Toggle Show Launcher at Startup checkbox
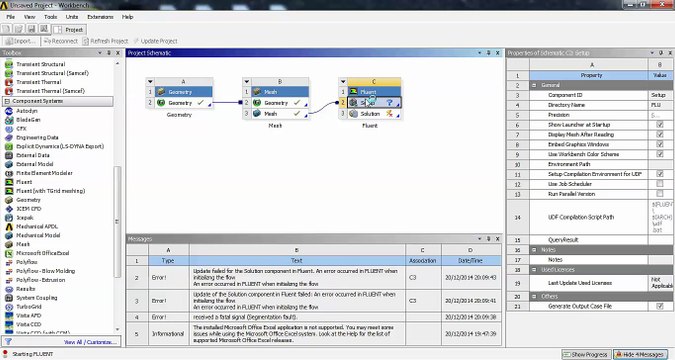Screen dimensions: 675x360 [660, 124]
